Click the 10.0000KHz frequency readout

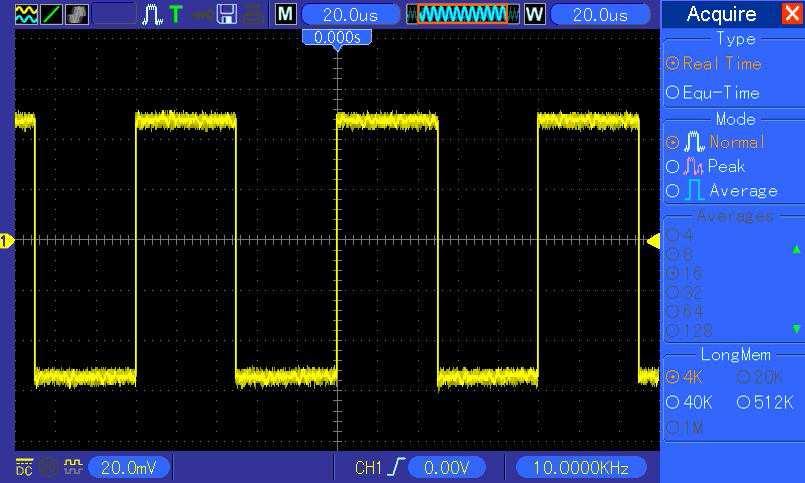point(581,467)
